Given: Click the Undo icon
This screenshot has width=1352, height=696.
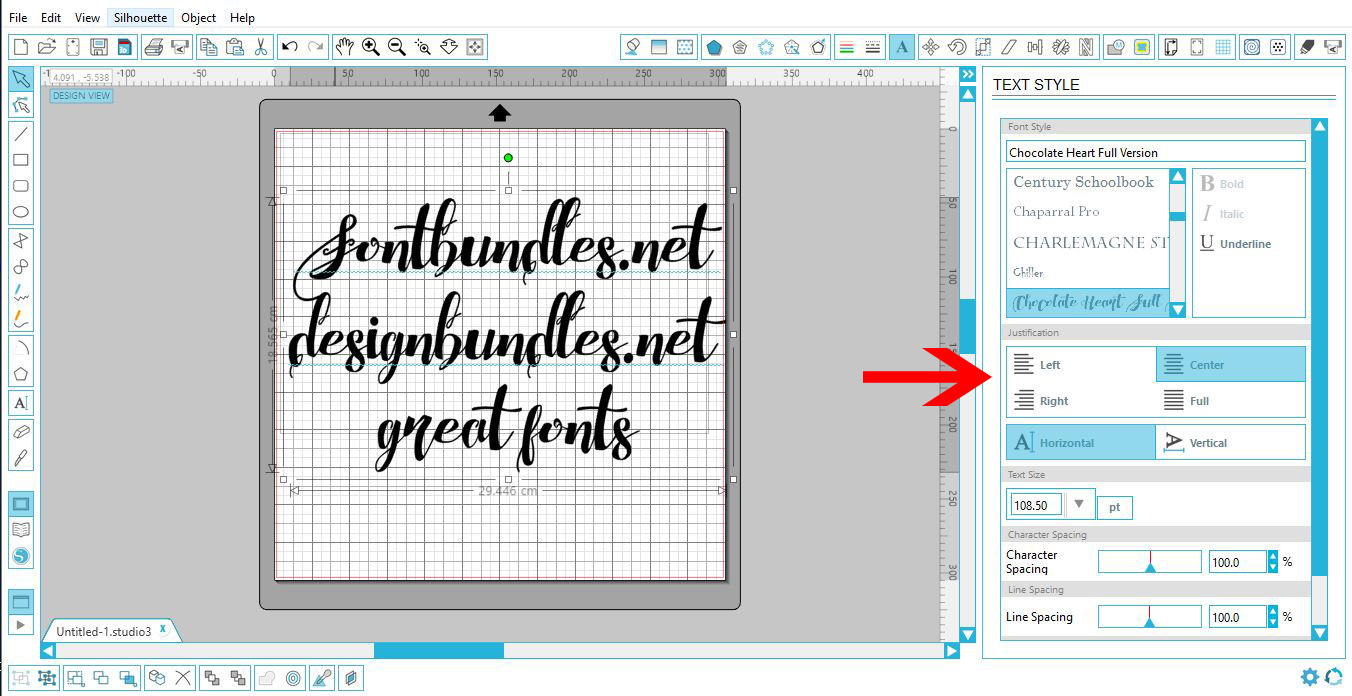Looking at the screenshot, I should click(x=289, y=46).
